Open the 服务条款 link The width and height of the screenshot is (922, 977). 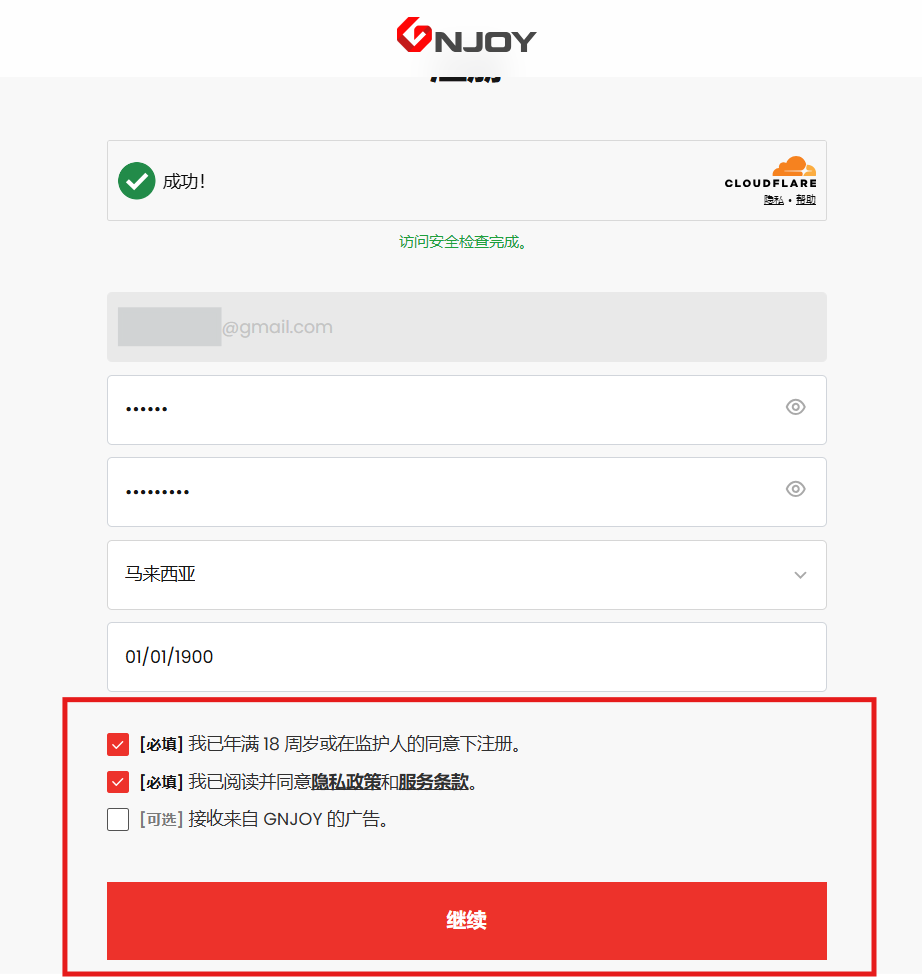pos(434,782)
